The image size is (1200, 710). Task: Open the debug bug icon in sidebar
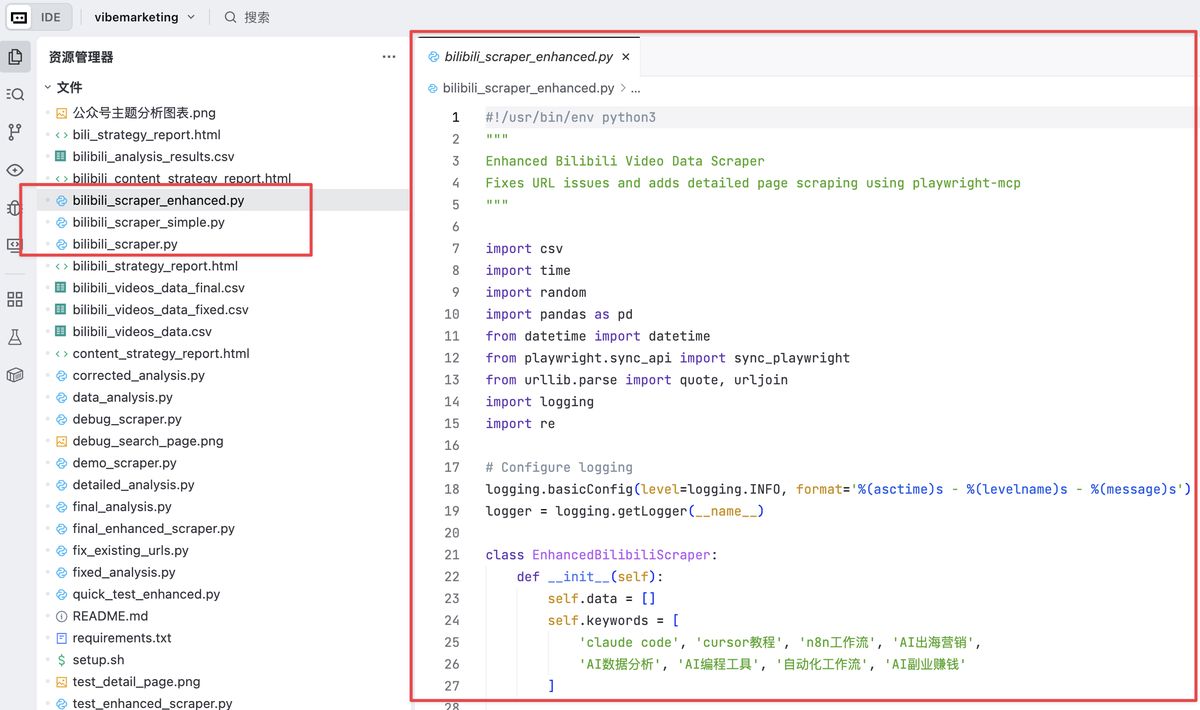click(x=15, y=208)
